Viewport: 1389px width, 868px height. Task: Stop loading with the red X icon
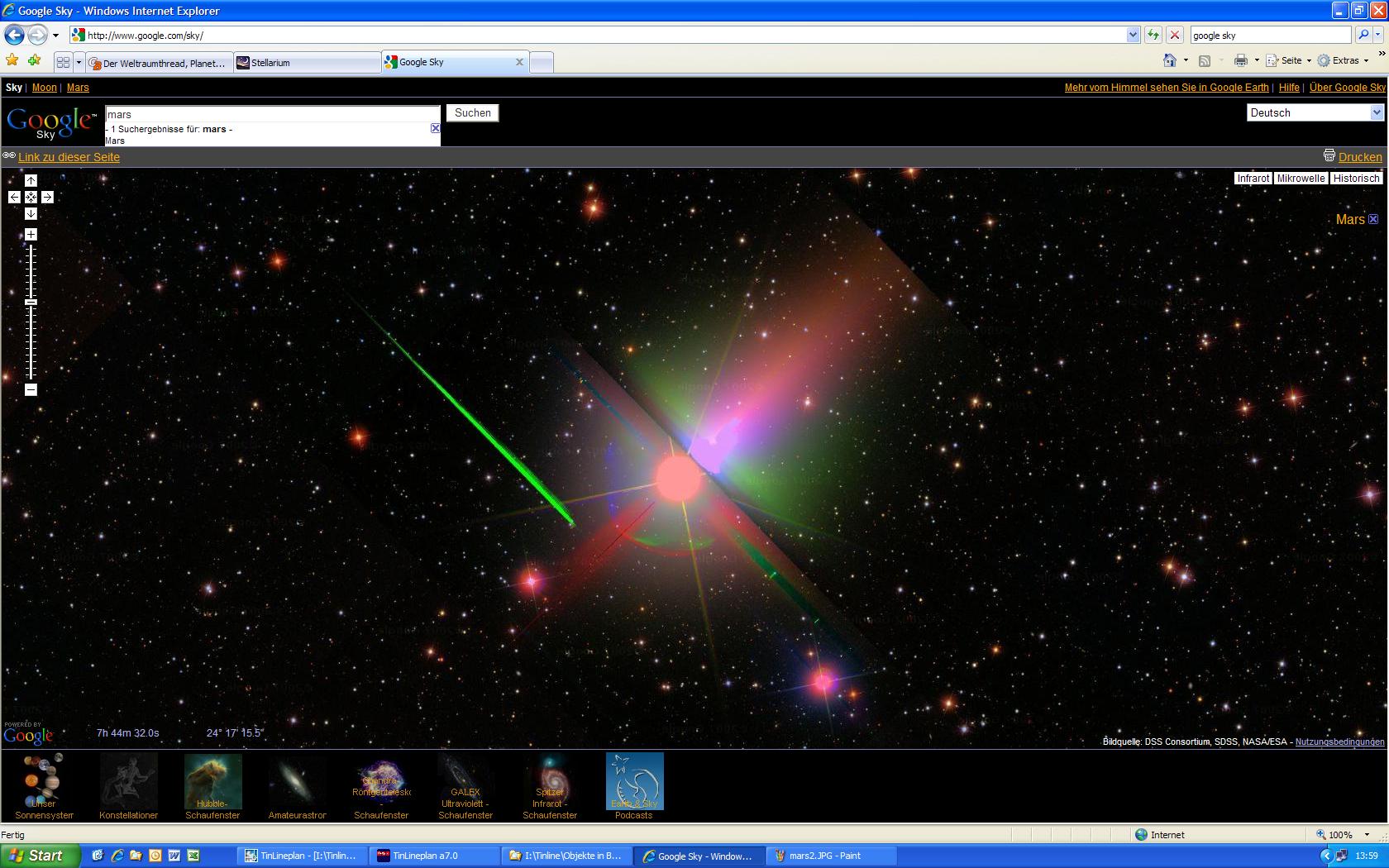[x=1174, y=35]
